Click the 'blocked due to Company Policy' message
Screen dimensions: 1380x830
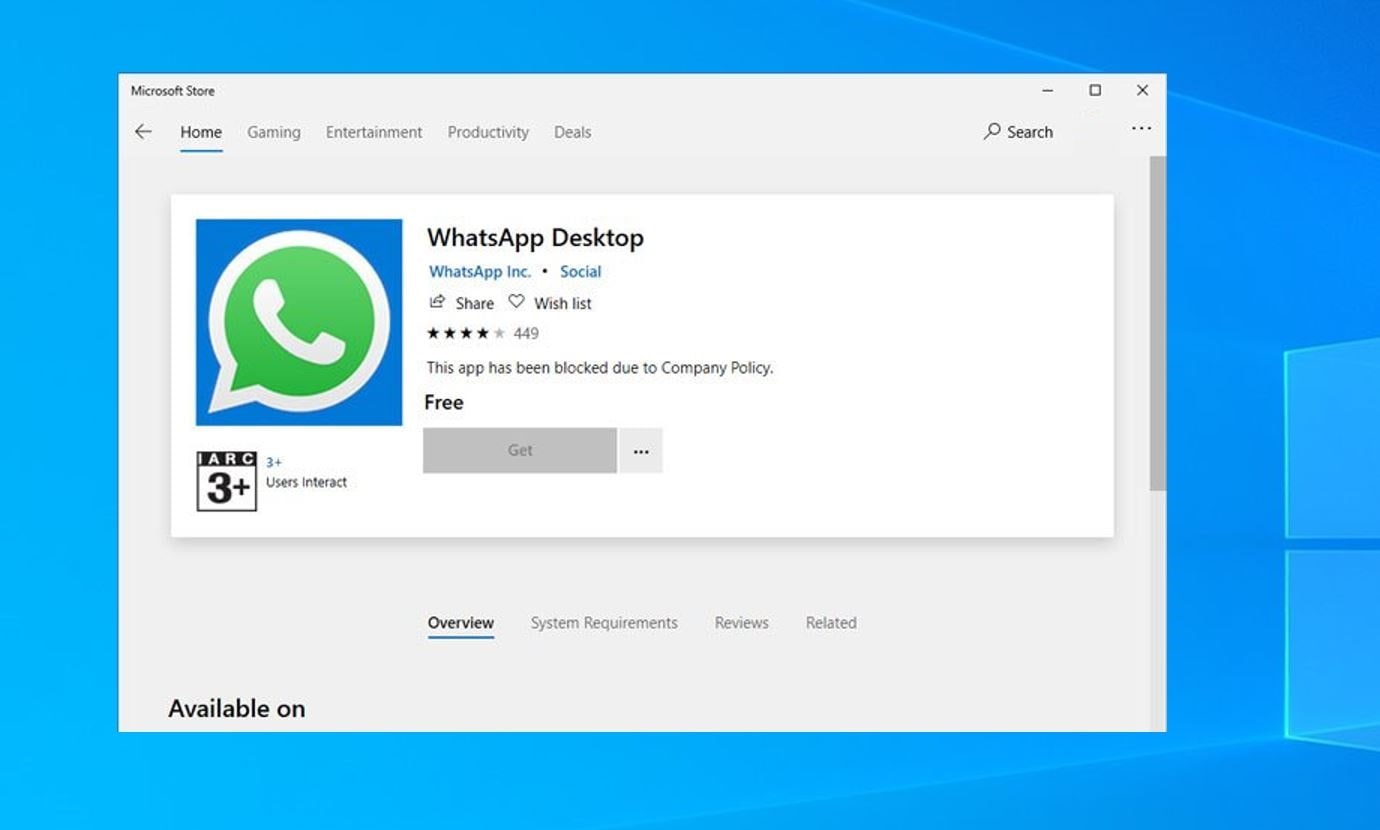(600, 367)
